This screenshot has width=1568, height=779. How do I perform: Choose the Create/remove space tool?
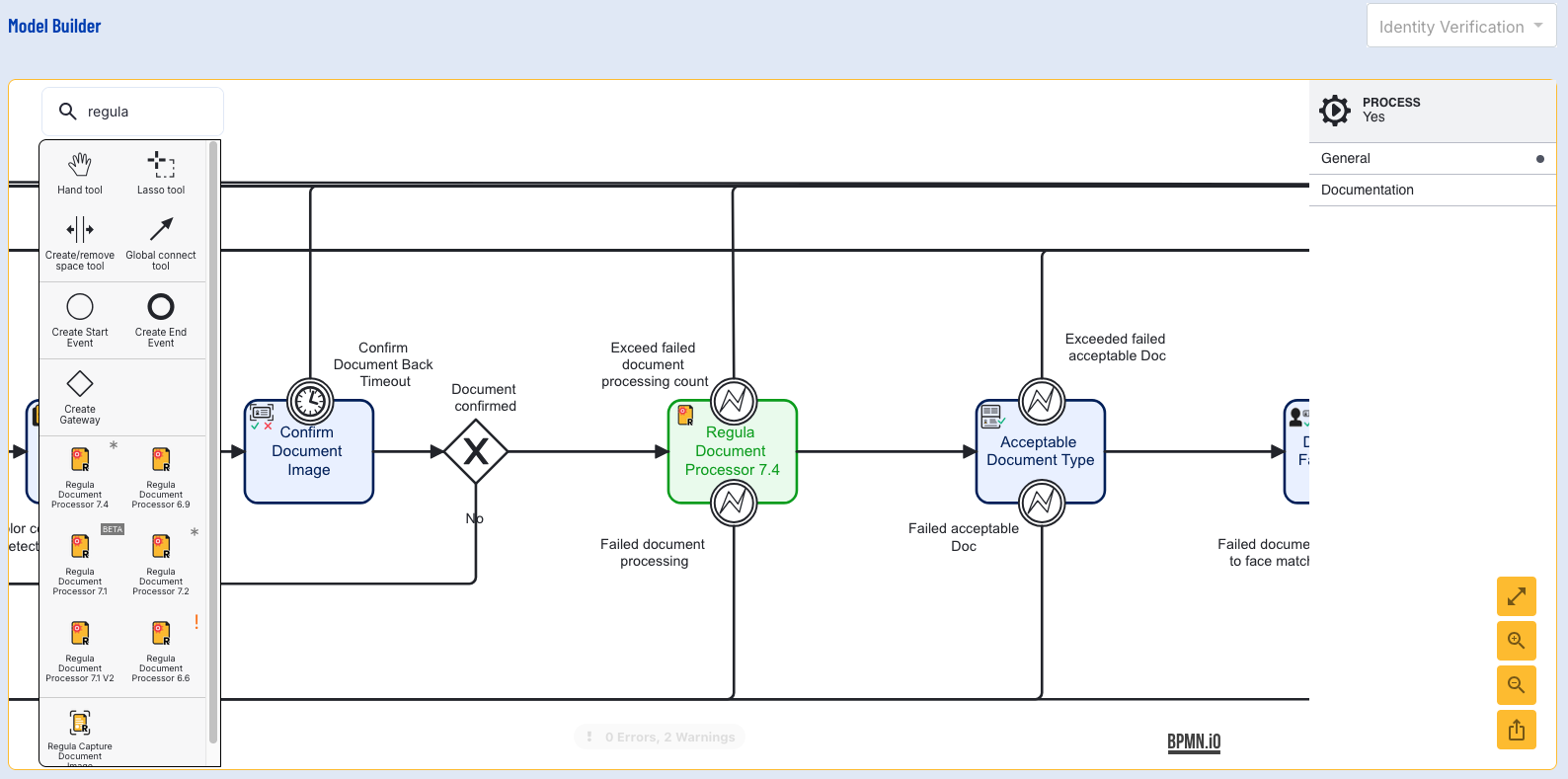click(80, 245)
